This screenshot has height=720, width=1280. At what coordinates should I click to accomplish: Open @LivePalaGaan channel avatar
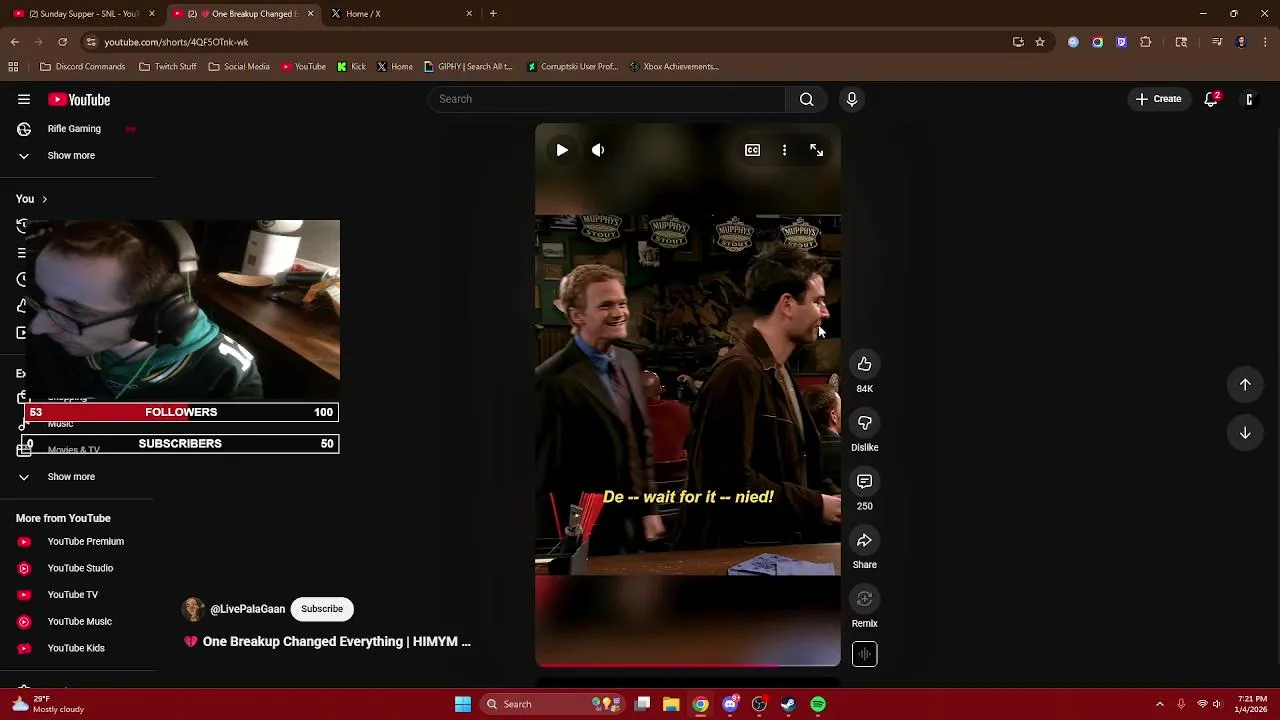193,609
